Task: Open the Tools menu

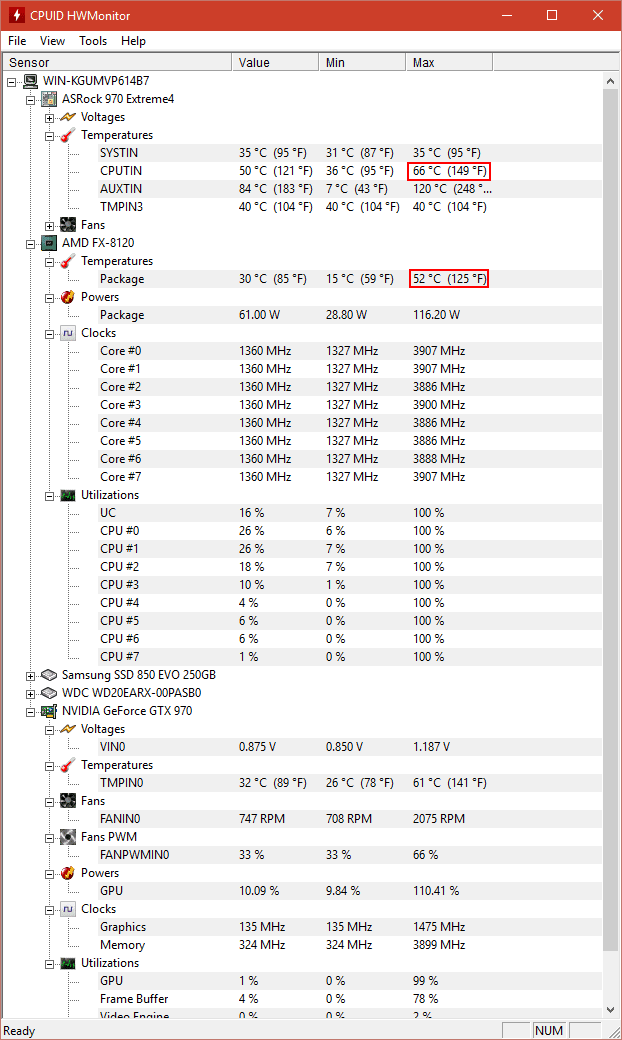Action: (x=93, y=41)
